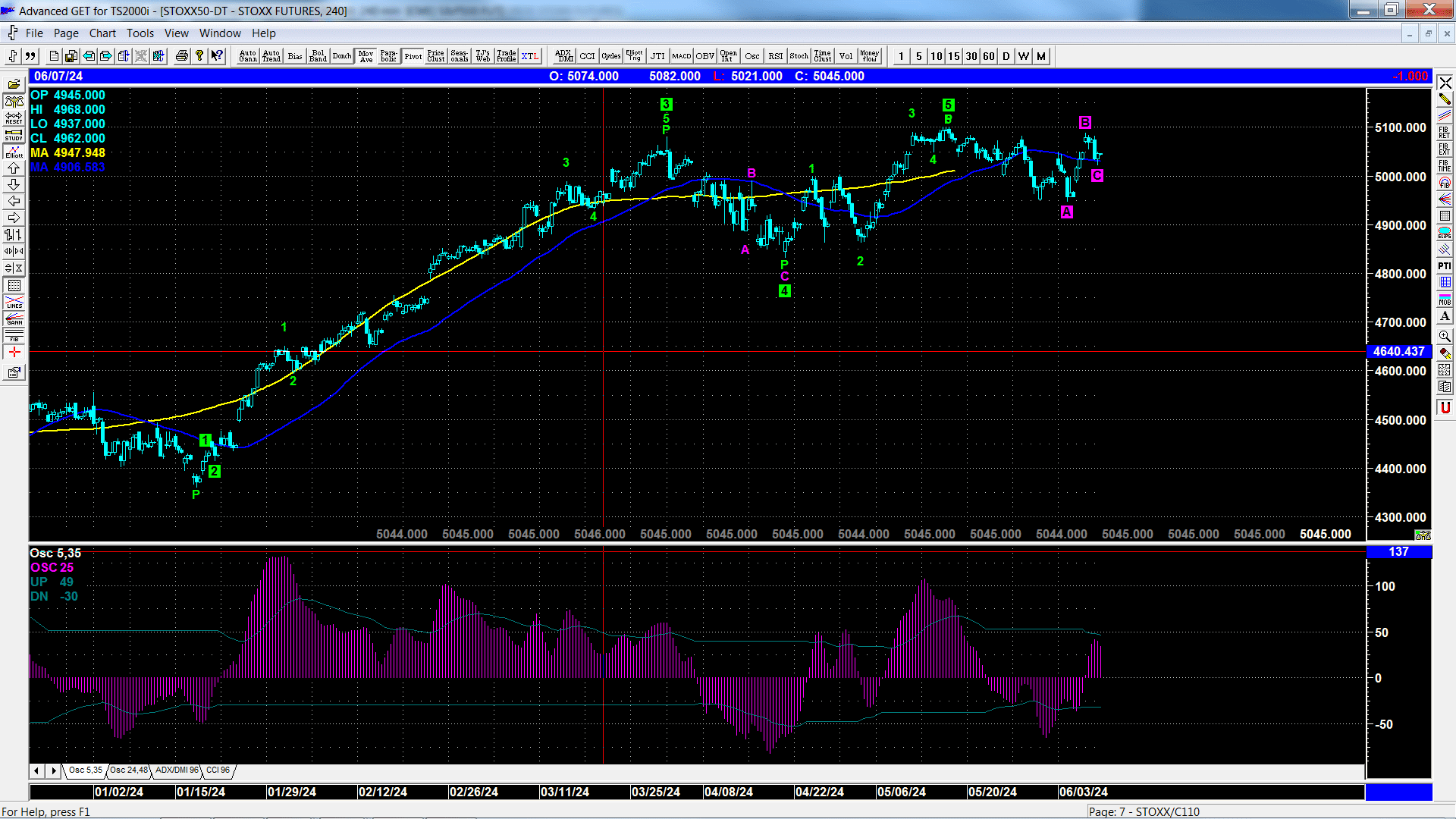This screenshot has width=1456, height=819.
Task: Click the new page icon in the toolbar
Action: (54, 56)
